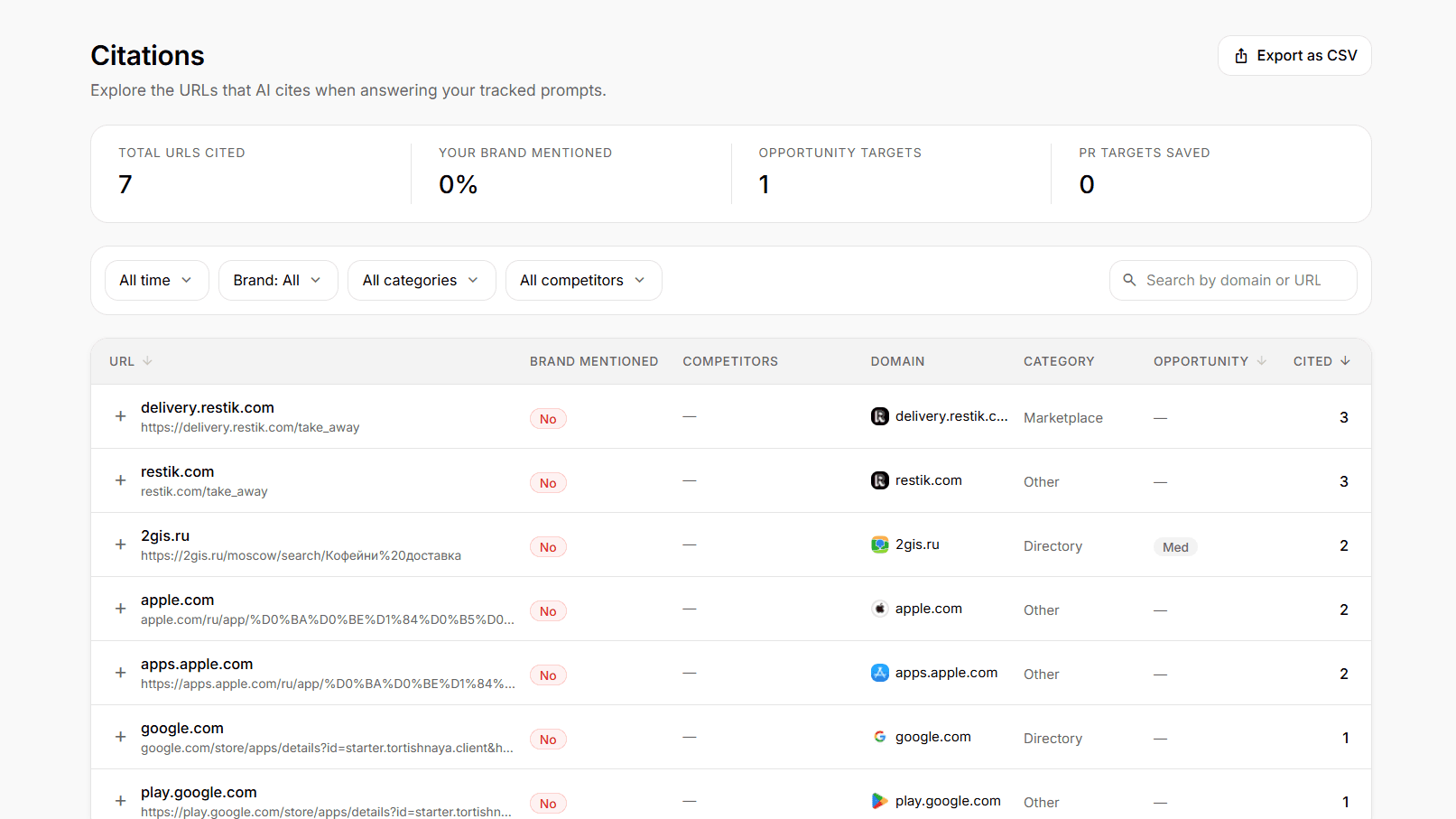This screenshot has width=1456, height=819.
Task: Click the restik.com favicon in Domain column
Action: [x=880, y=480]
